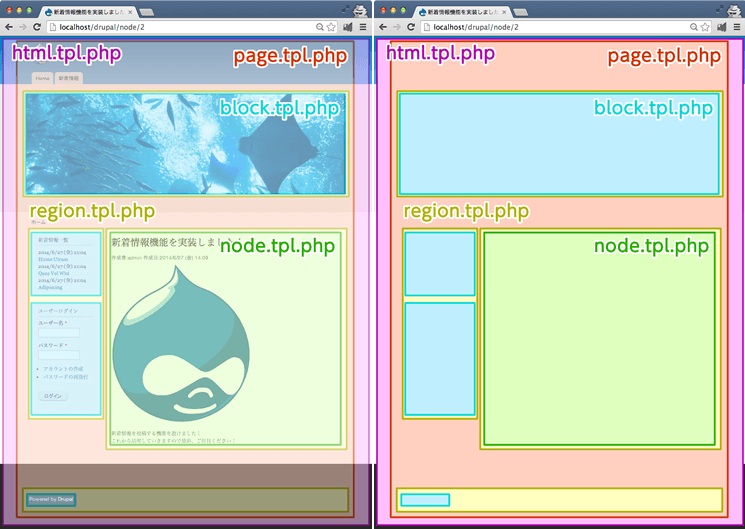Screen dimensions: 745x529
Task: Click the ユーザーログイン block heading
Action: coord(58,311)
